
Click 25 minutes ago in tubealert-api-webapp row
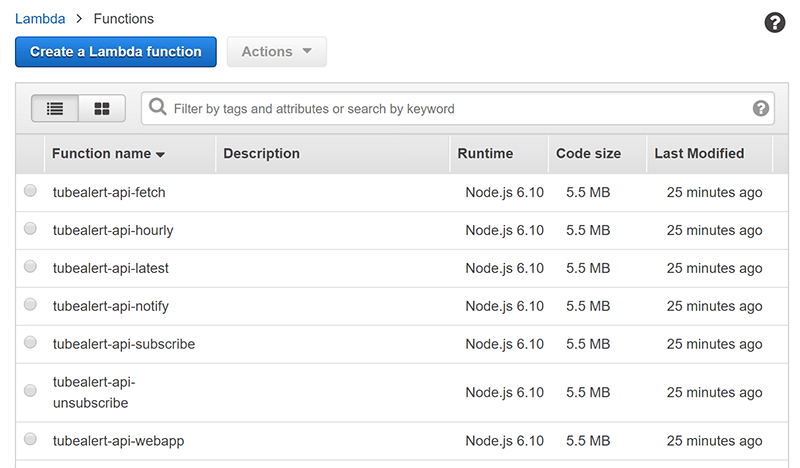(x=714, y=441)
